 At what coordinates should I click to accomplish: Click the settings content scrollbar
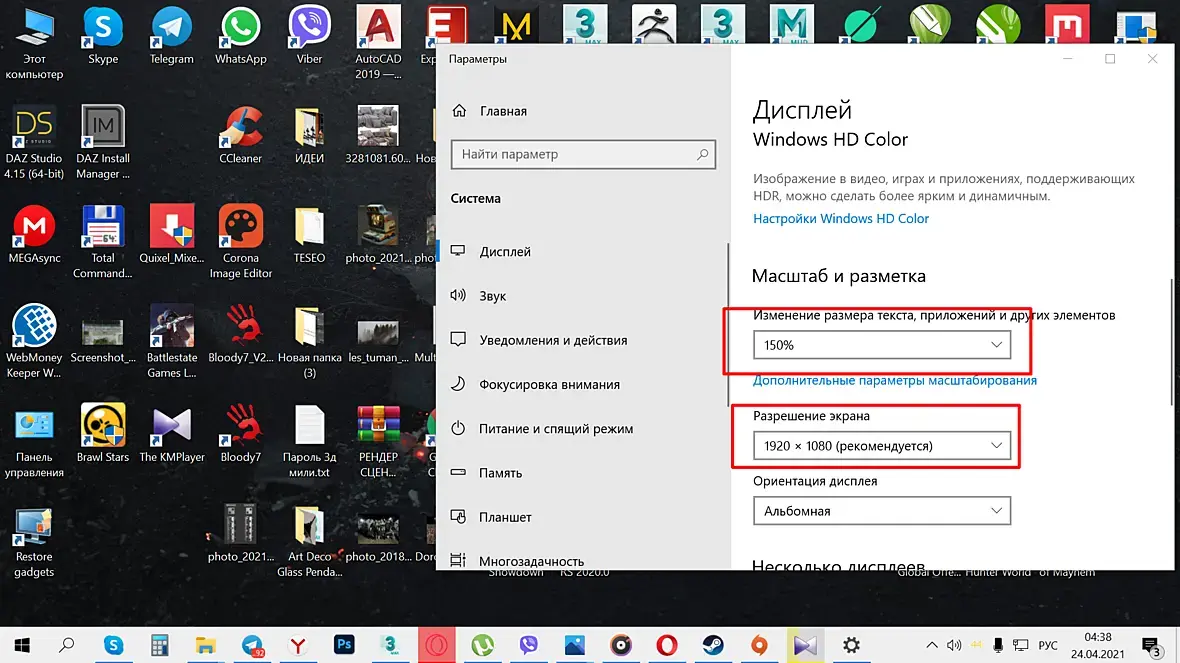pos(1172,342)
